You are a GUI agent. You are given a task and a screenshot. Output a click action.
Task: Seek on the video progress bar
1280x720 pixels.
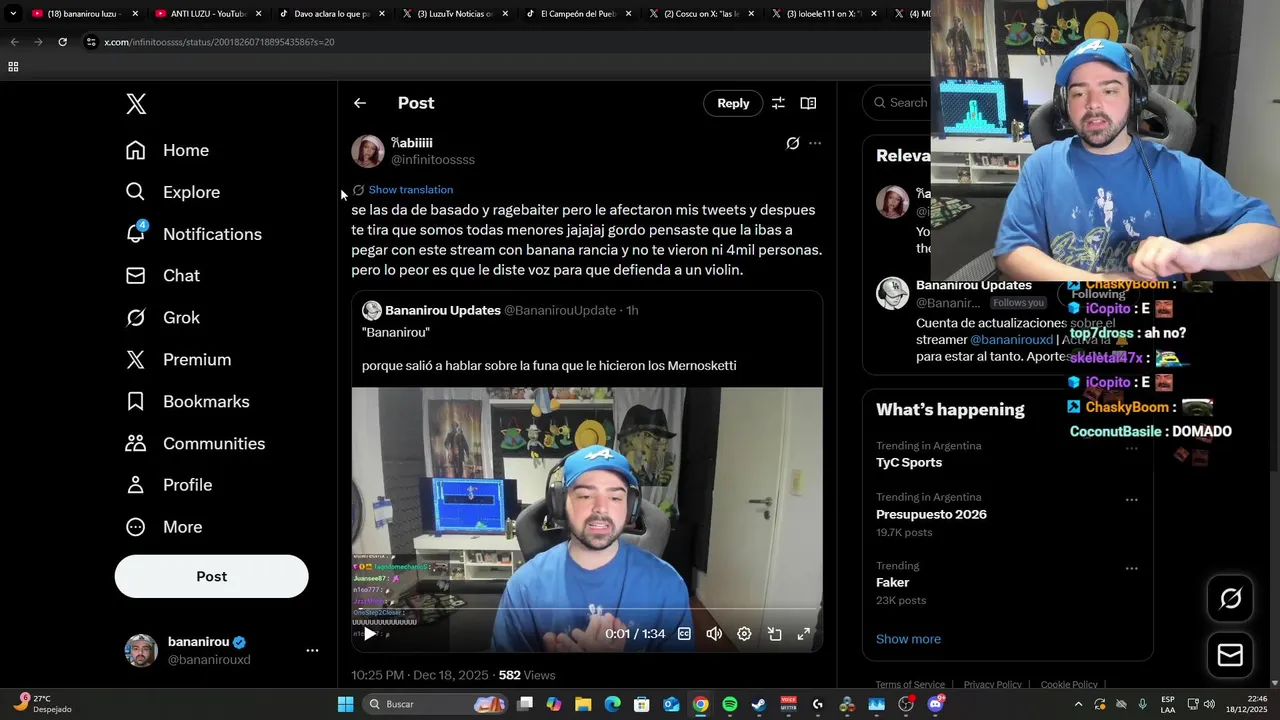pos(587,609)
